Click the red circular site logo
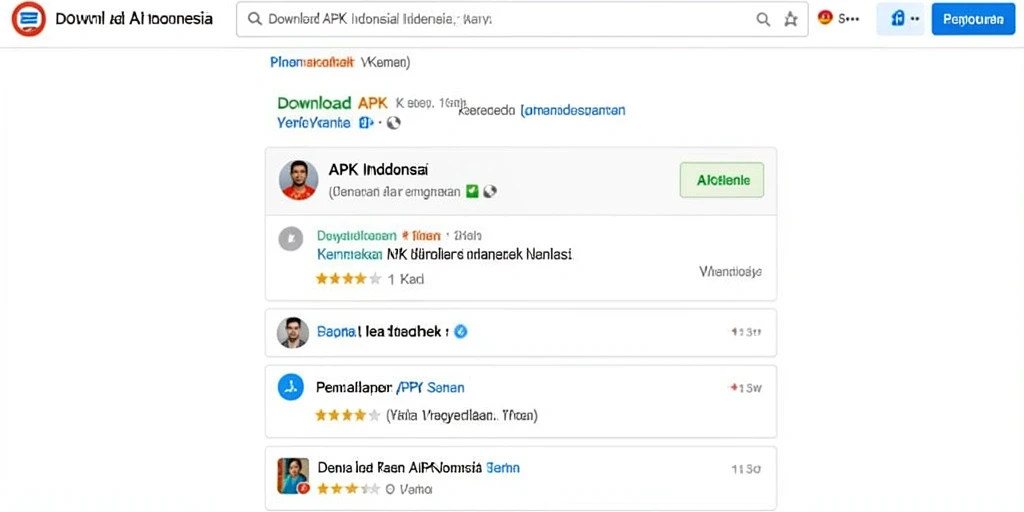 [29, 19]
